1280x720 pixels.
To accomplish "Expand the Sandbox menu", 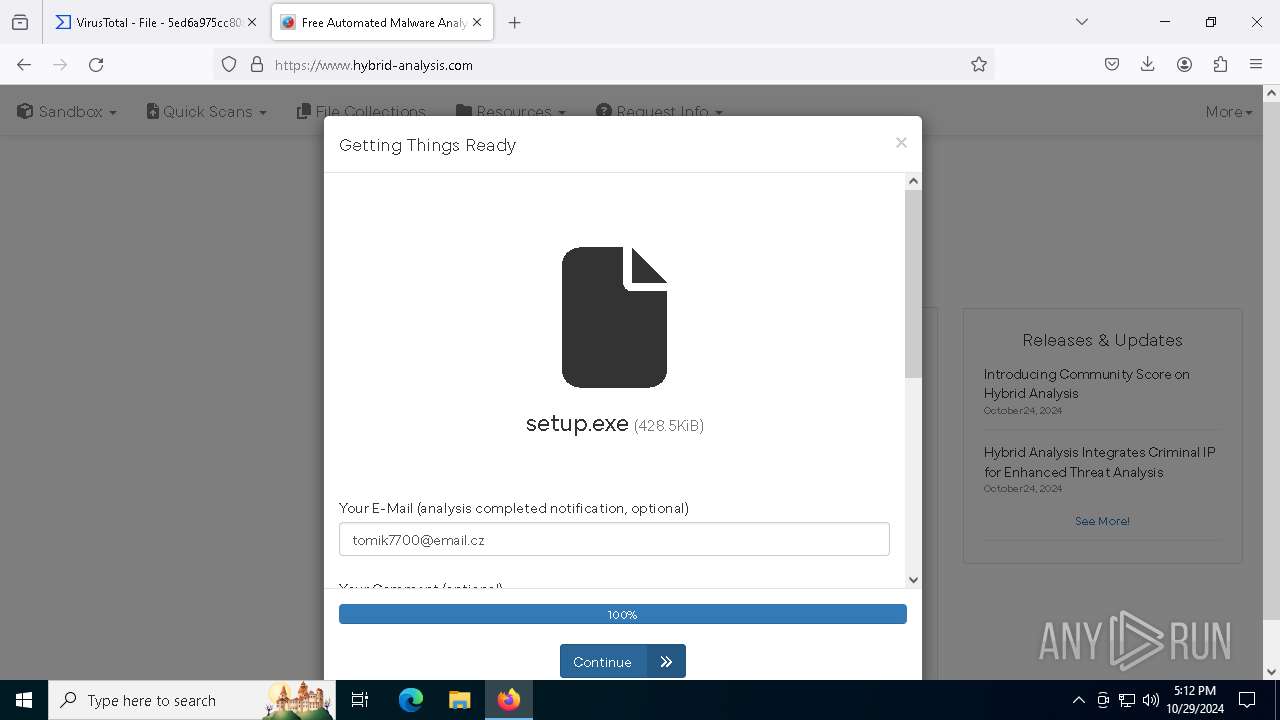I will click(67, 111).
